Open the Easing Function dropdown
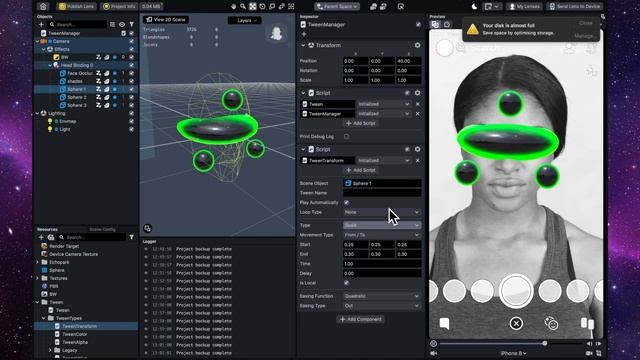This screenshot has height=360, width=640. pyautogui.click(x=382, y=296)
